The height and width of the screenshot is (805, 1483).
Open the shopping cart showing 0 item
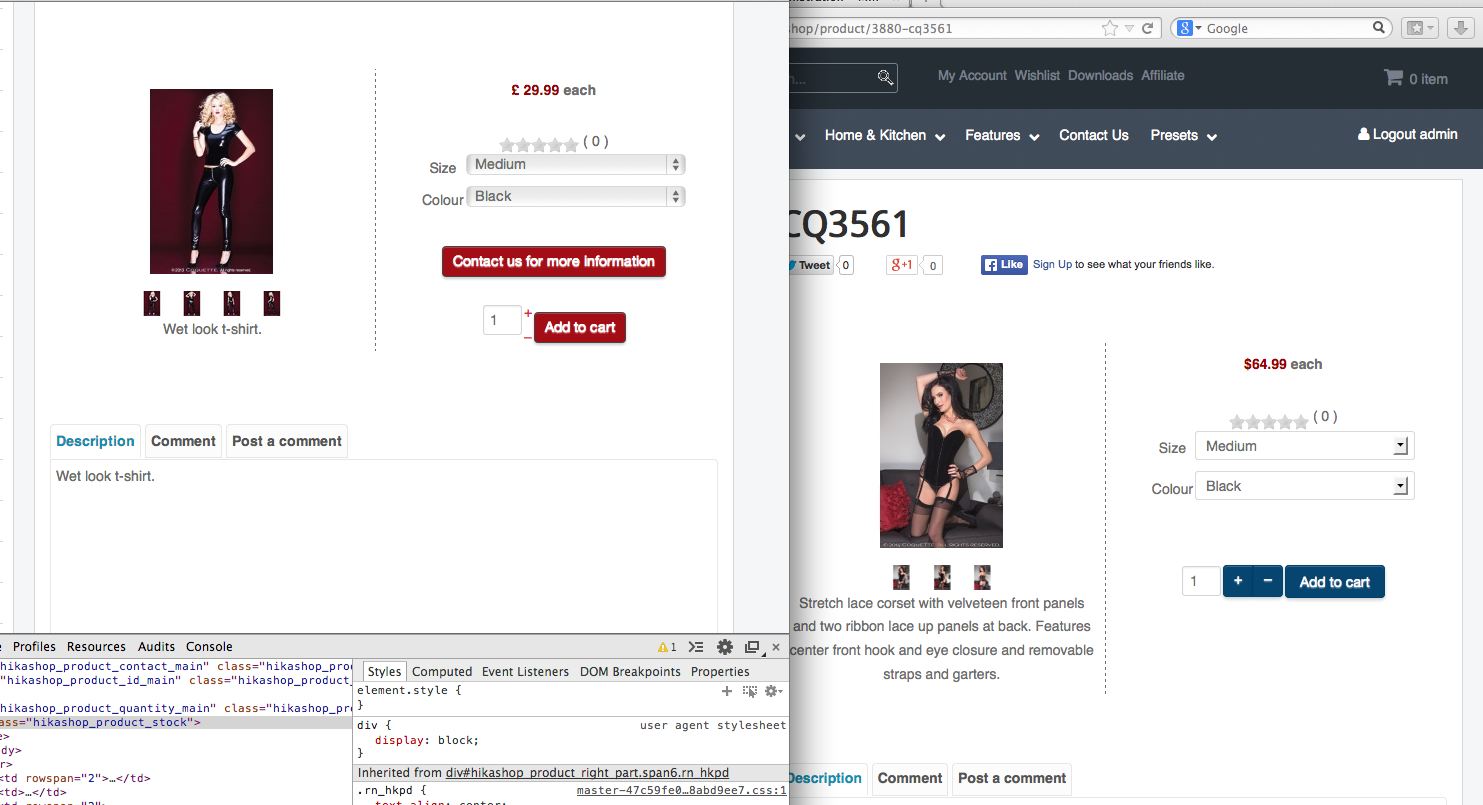point(1415,78)
